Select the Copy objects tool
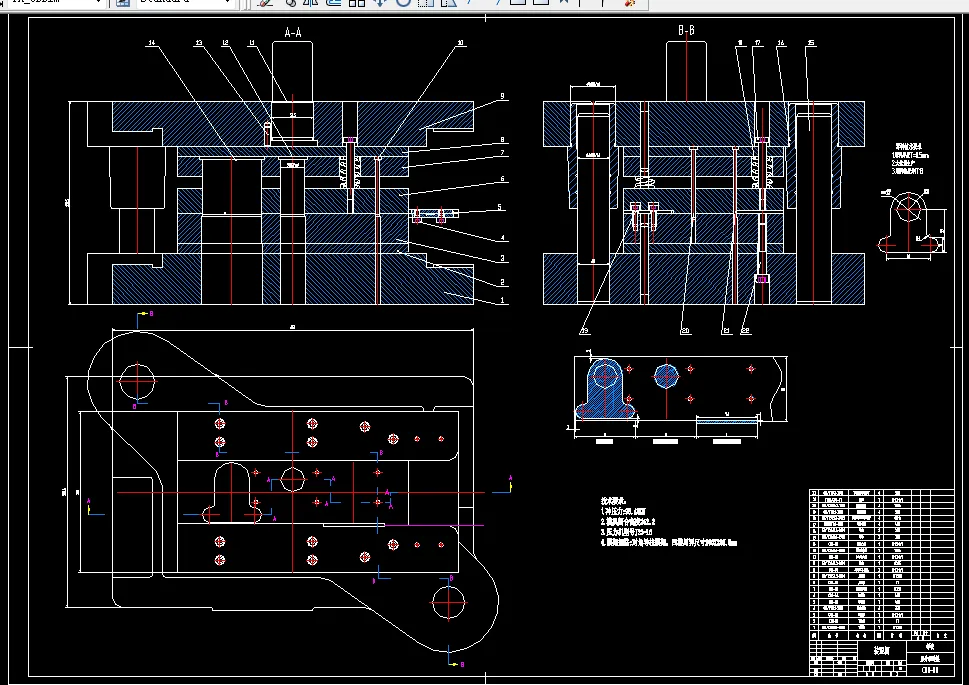 point(290,2)
